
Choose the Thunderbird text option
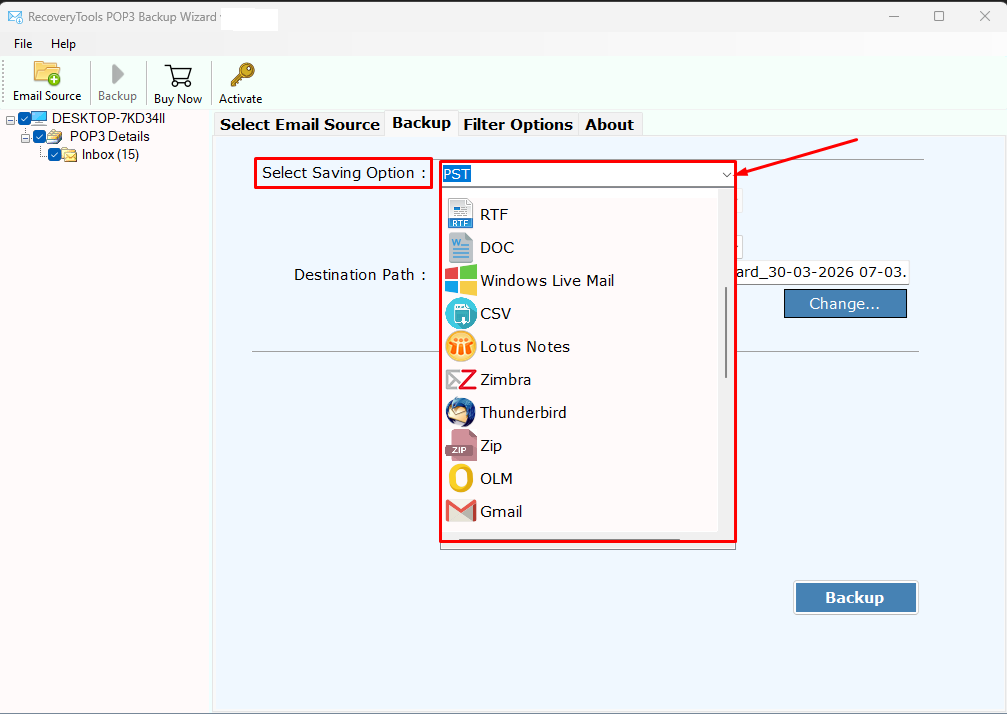pos(523,412)
